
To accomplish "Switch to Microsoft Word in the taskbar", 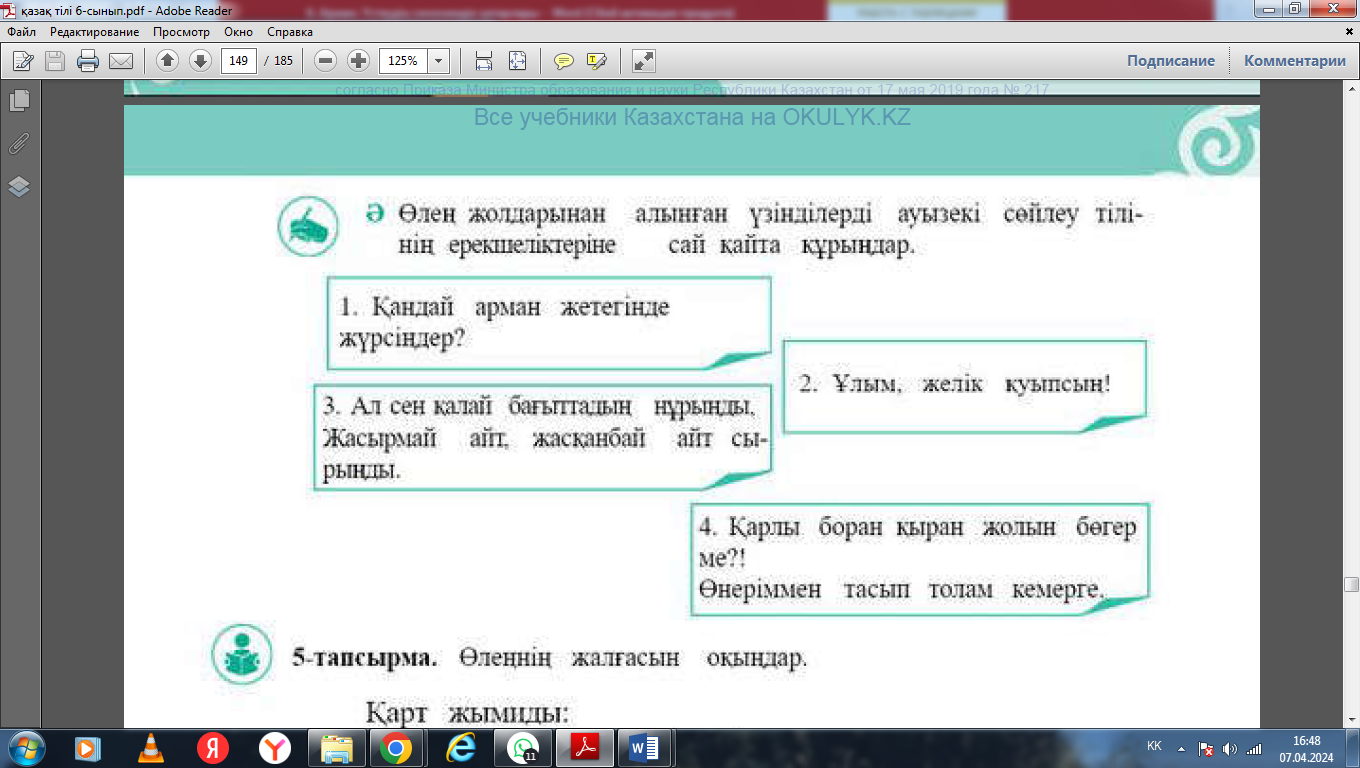I will coord(644,748).
